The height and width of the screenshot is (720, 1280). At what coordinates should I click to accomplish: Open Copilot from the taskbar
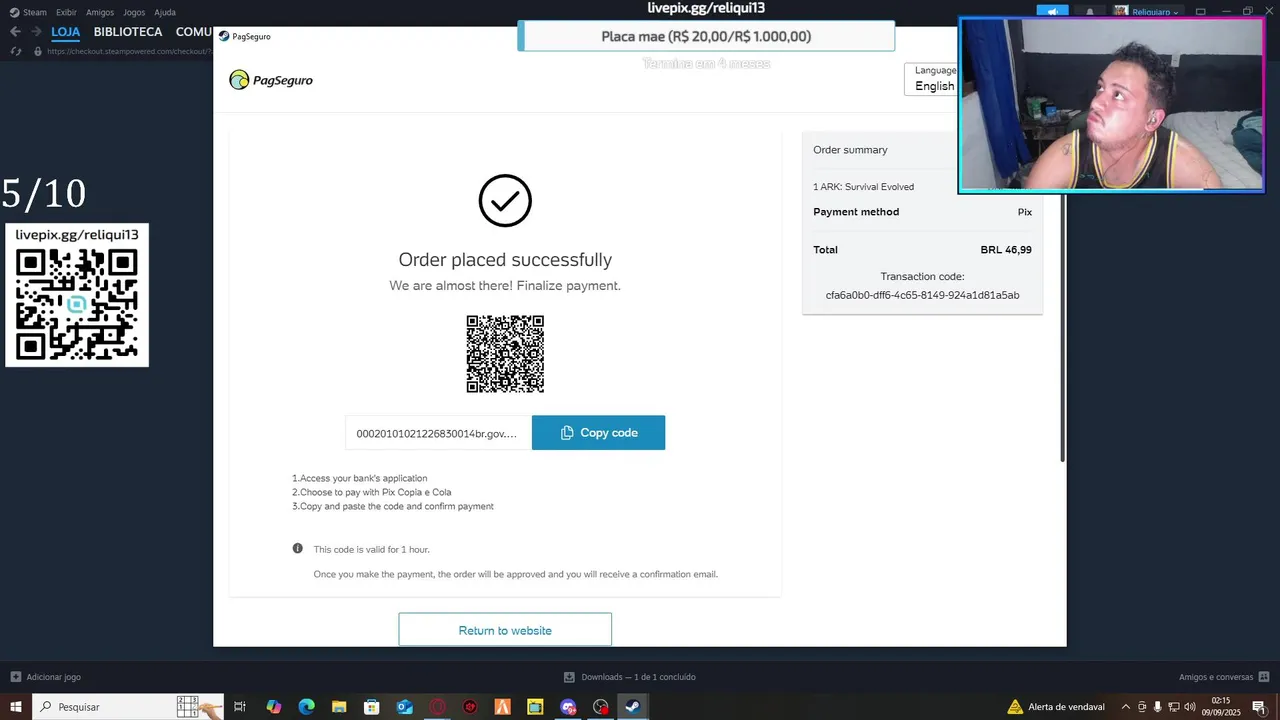click(x=274, y=707)
